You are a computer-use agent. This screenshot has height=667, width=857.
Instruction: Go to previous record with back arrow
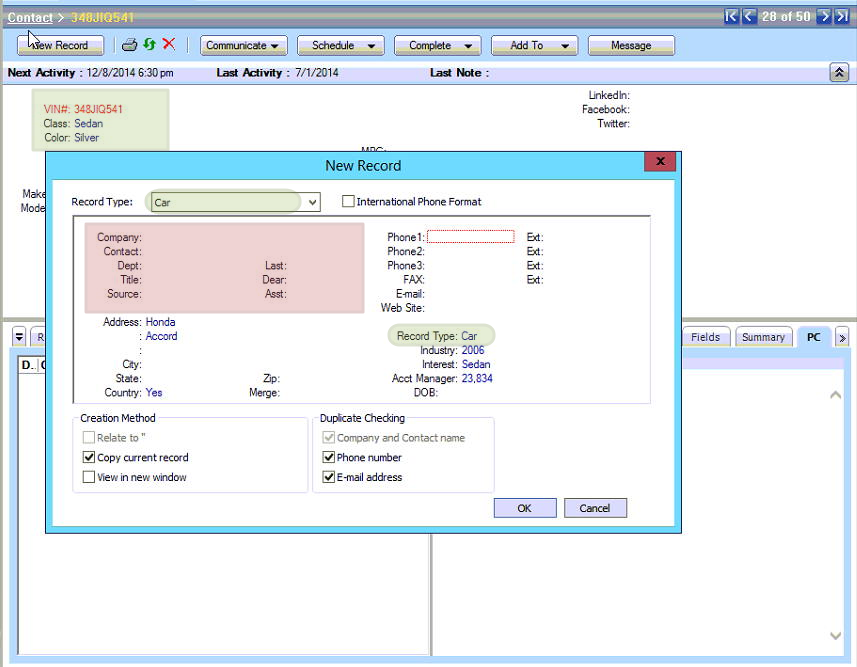pyautogui.click(x=748, y=15)
